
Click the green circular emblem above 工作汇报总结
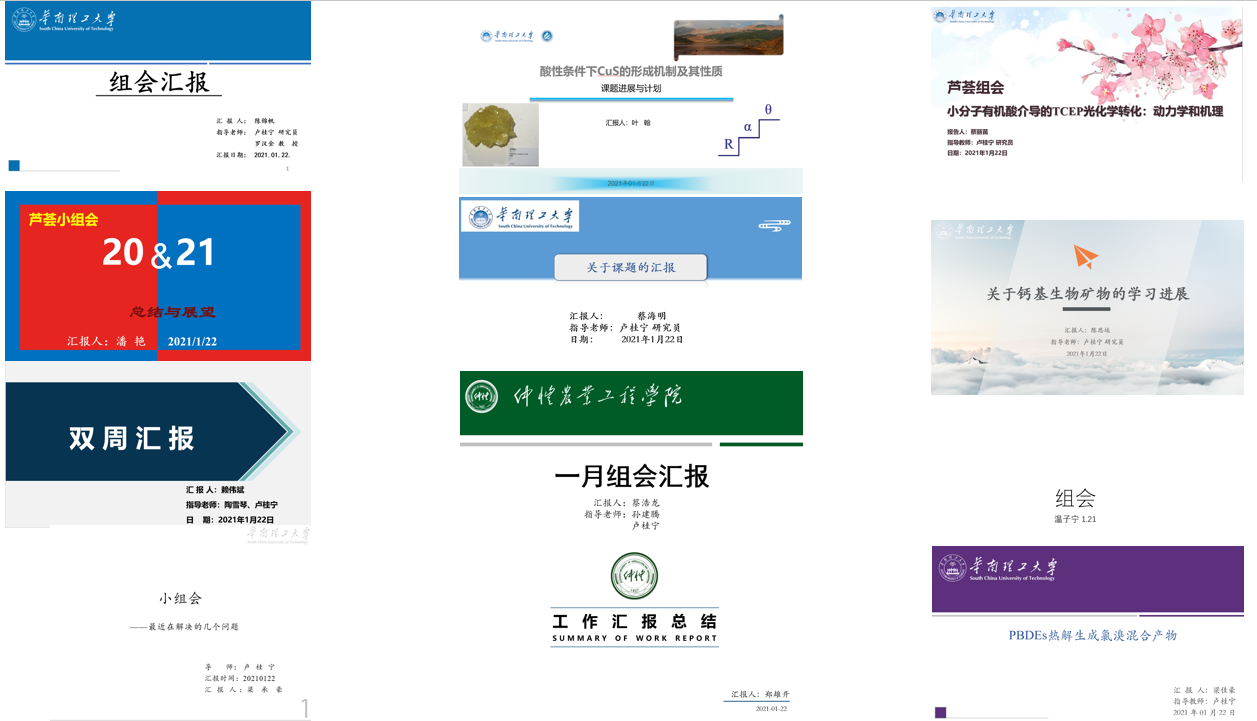pyautogui.click(x=634, y=577)
